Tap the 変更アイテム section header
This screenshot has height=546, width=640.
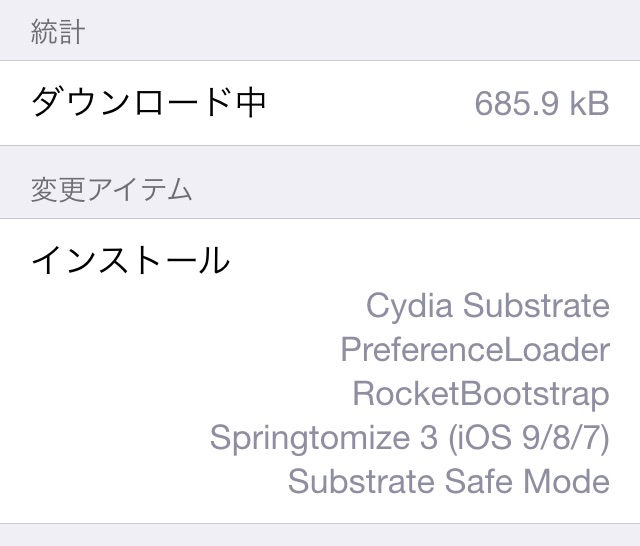[111, 190]
